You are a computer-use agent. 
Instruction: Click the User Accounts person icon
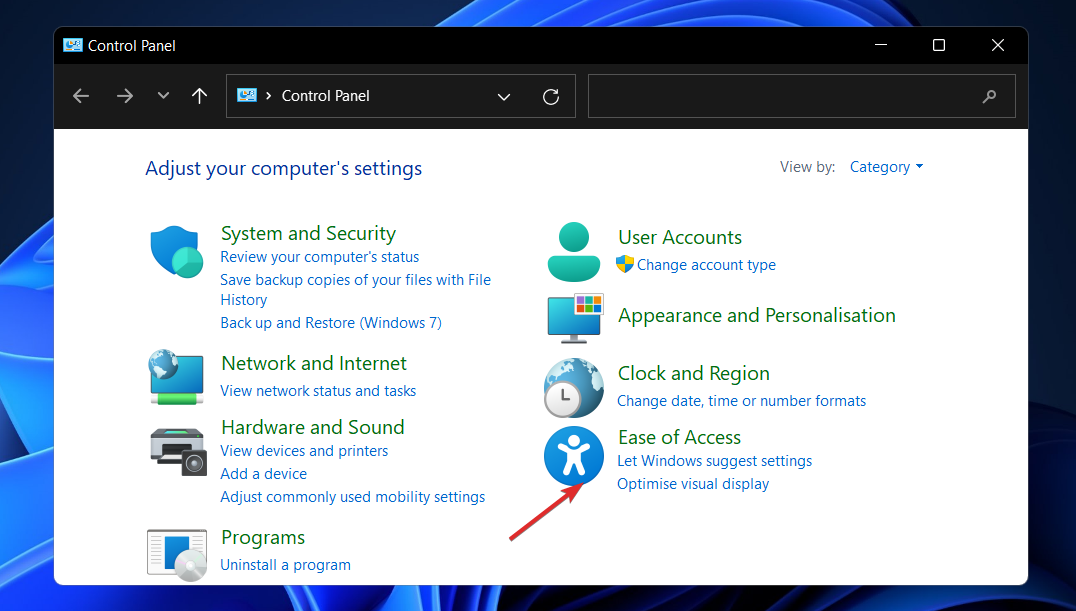click(574, 251)
